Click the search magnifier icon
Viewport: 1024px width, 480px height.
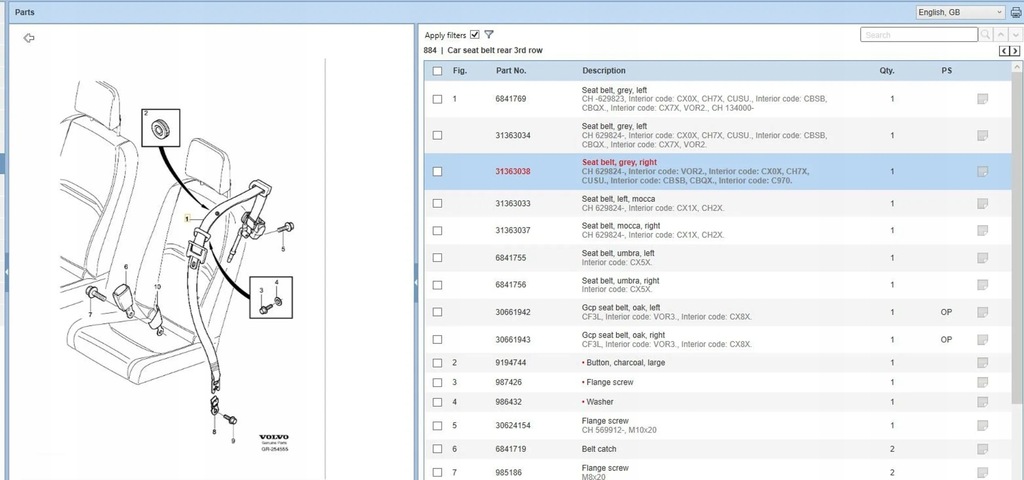tap(986, 35)
